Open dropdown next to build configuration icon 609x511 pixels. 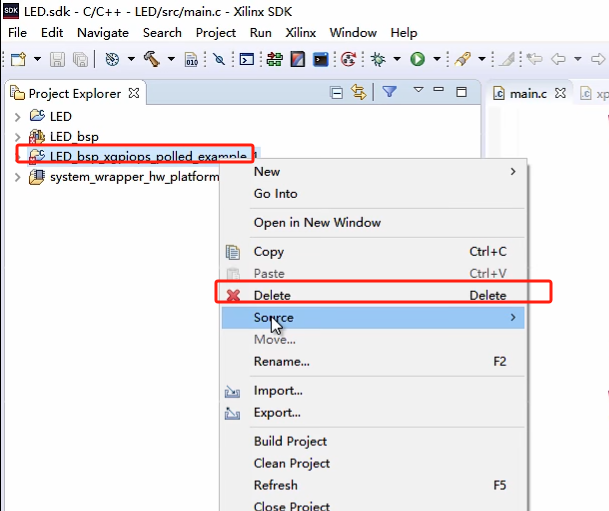[131, 59]
